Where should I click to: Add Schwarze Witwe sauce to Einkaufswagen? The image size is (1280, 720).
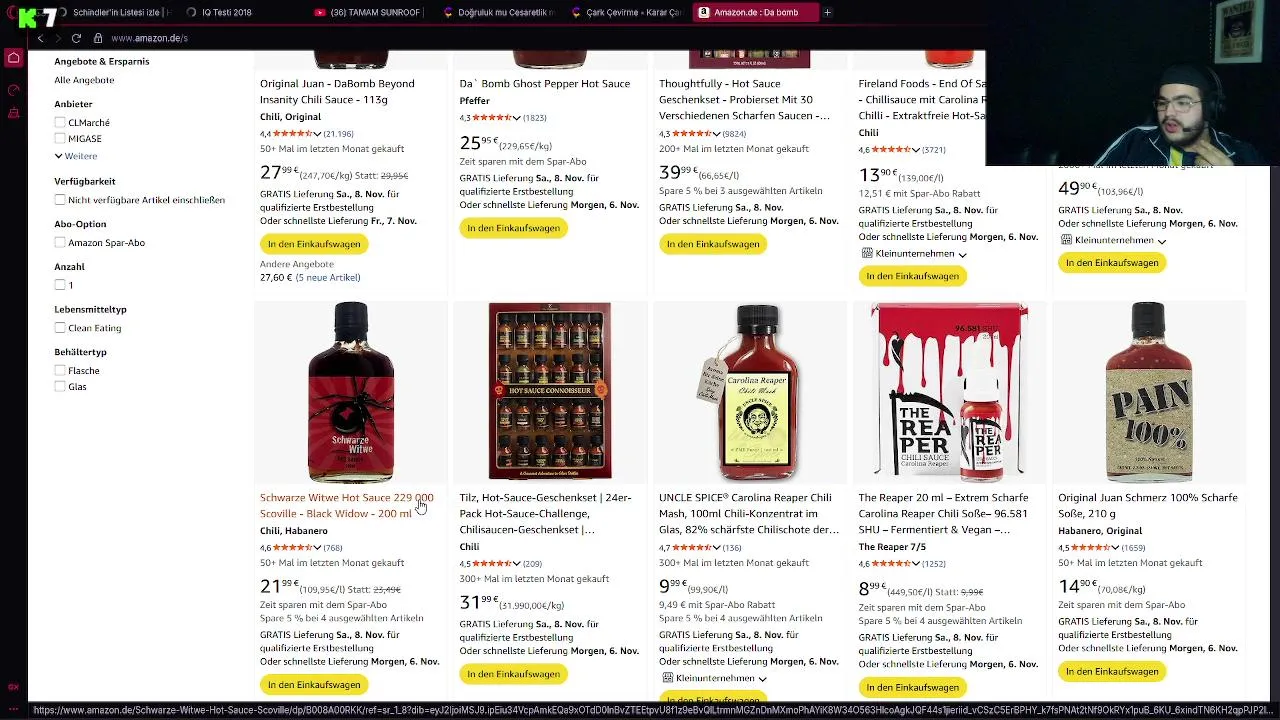coord(314,685)
